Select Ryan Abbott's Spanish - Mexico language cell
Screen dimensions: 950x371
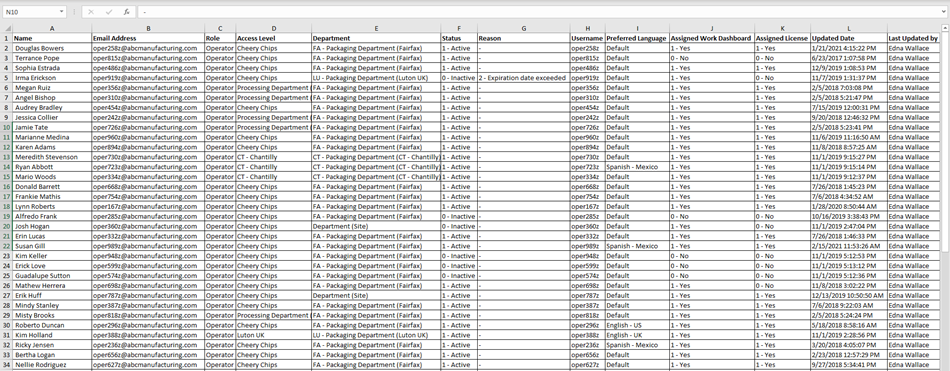click(x=637, y=167)
